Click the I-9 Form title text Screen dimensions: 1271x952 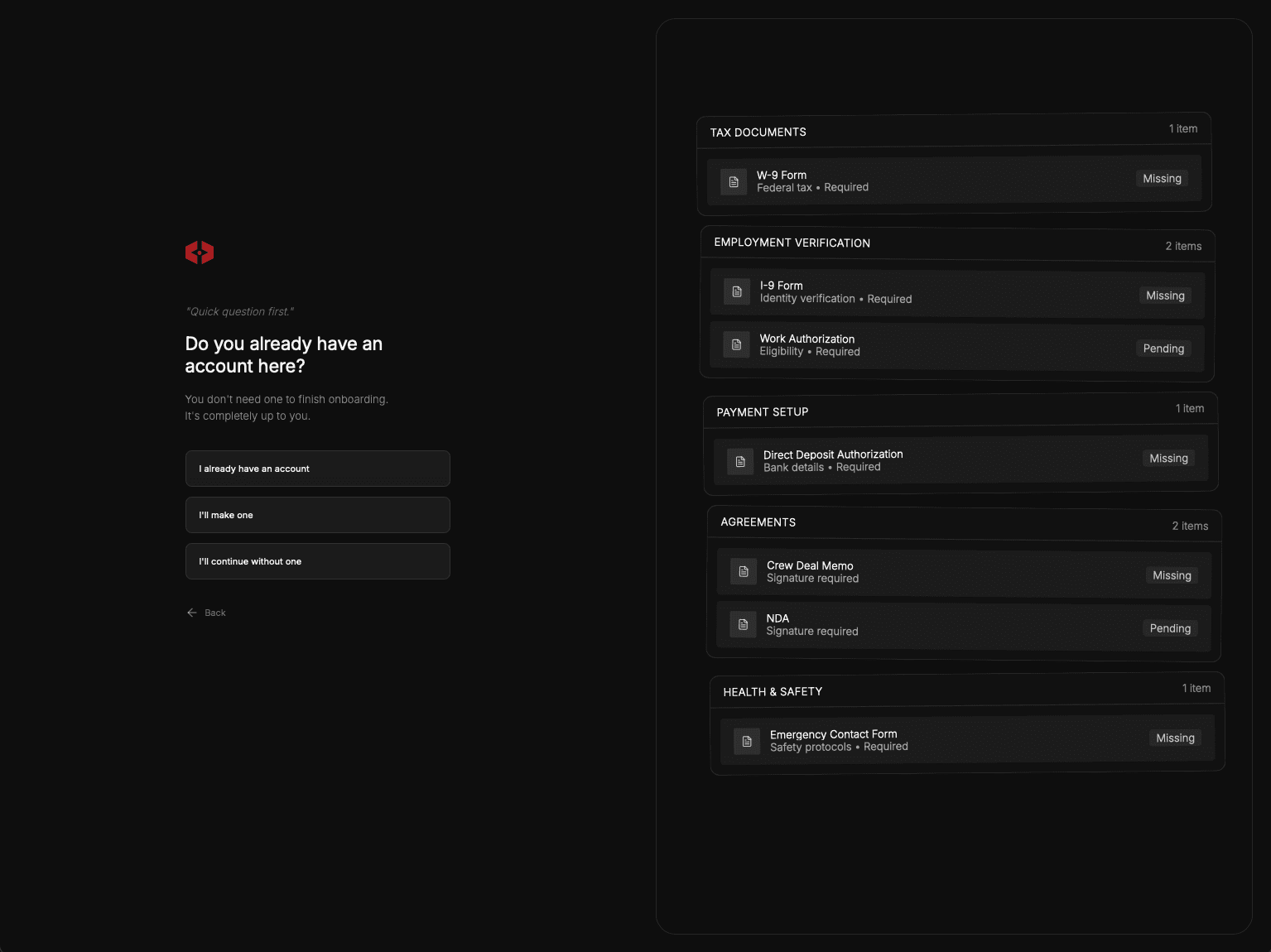[782, 286]
